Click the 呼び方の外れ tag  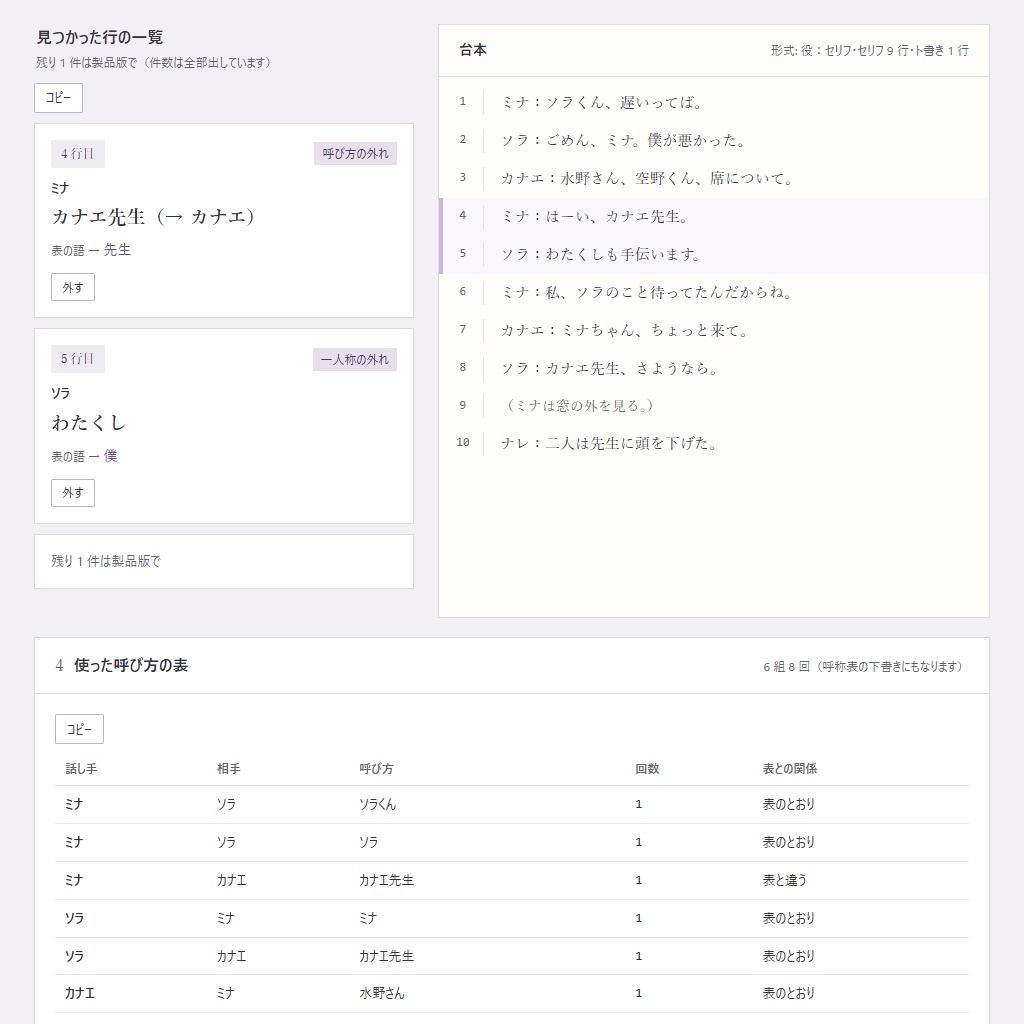[x=355, y=153]
